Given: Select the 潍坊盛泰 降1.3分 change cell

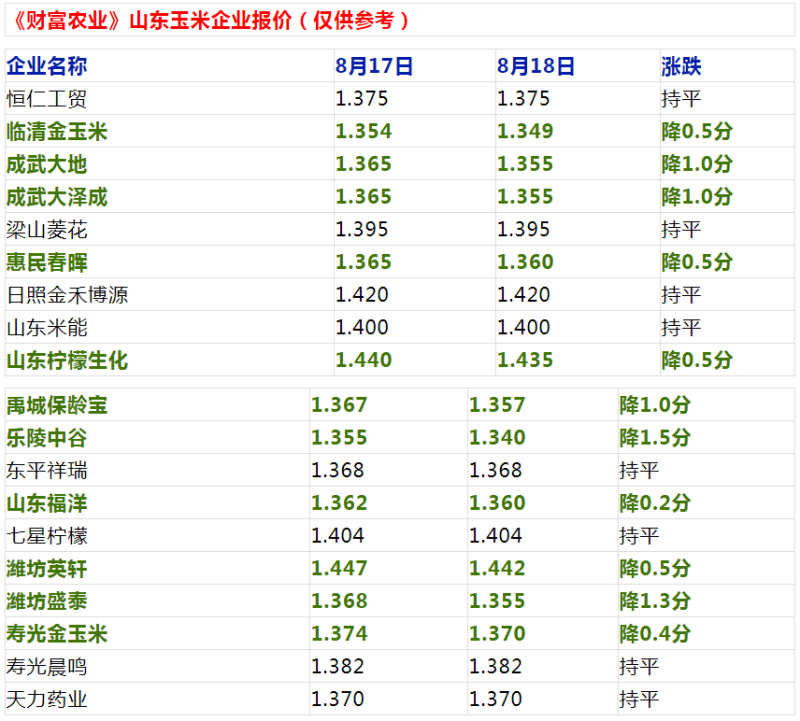Looking at the screenshot, I should tap(655, 601).
